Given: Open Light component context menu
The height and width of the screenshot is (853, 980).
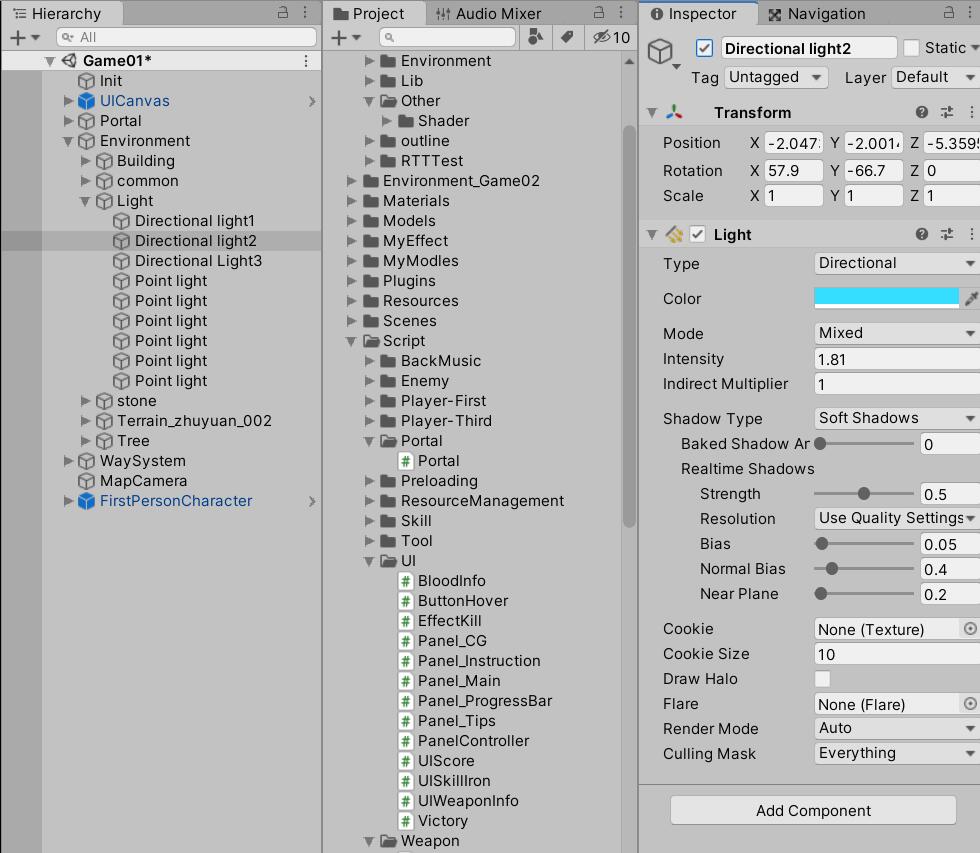Looking at the screenshot, I should point(971,234).
